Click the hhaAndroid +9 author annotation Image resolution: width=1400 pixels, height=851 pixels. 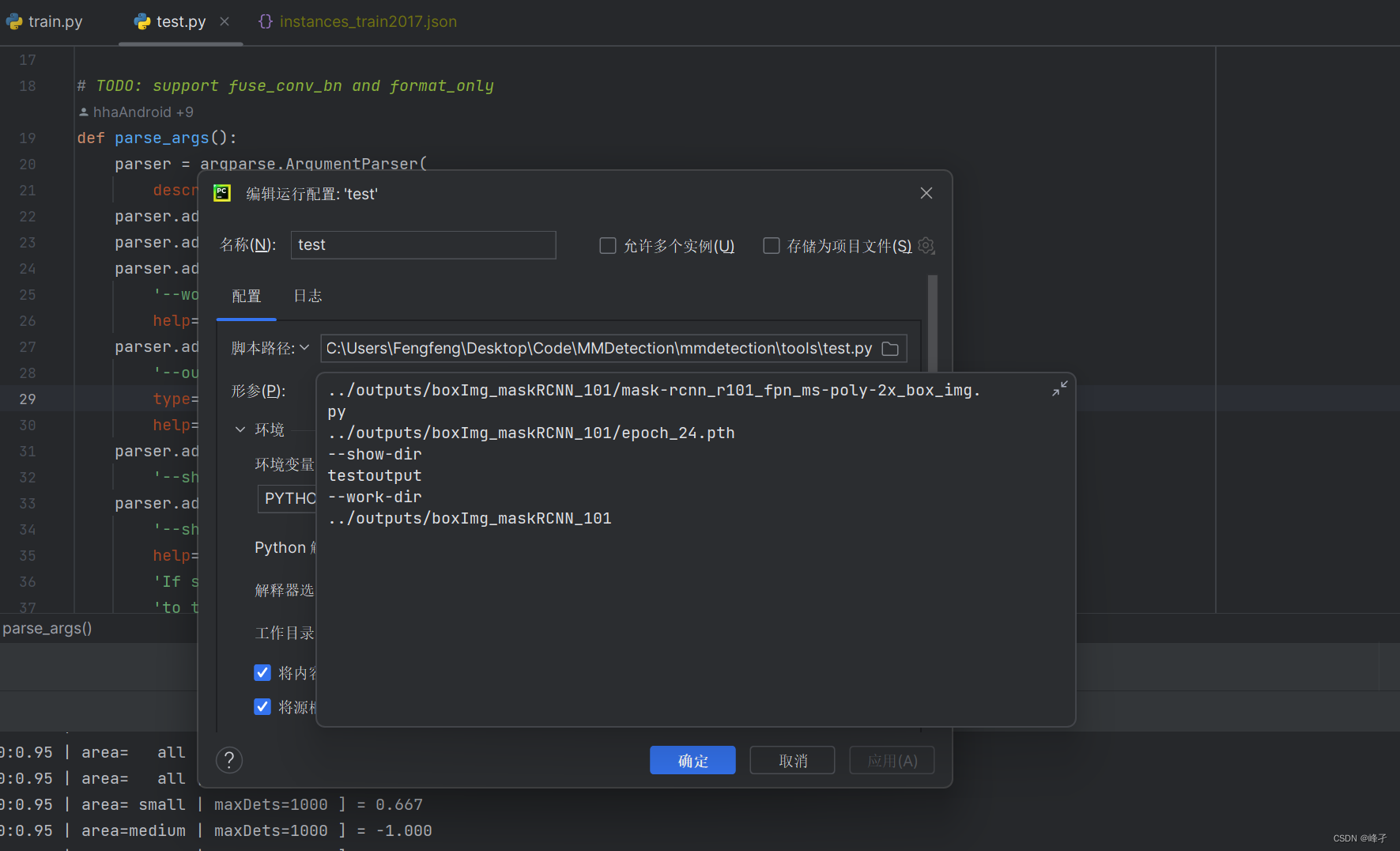[142, 112]
